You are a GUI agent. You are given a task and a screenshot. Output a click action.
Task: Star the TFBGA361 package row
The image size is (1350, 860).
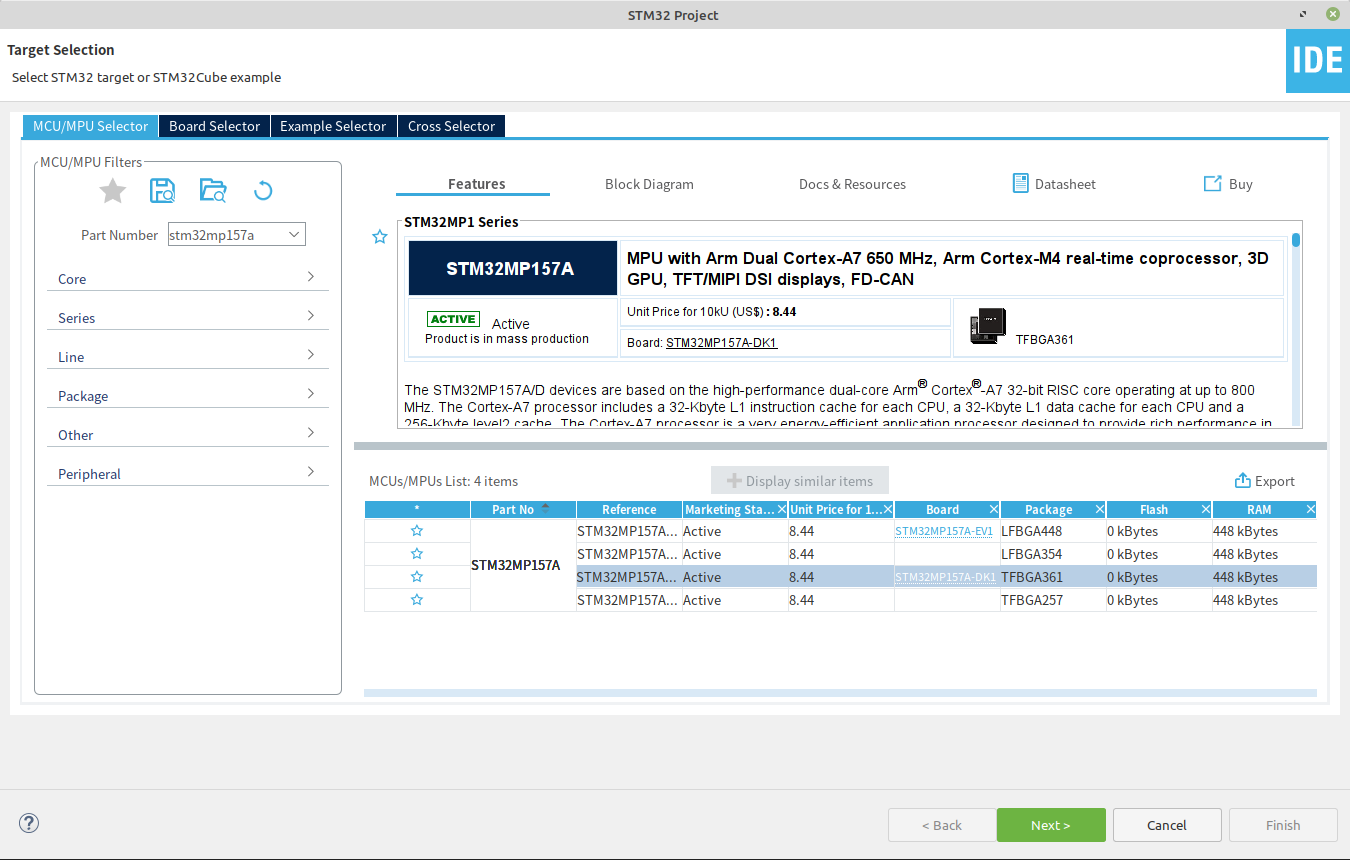[417, 577]
